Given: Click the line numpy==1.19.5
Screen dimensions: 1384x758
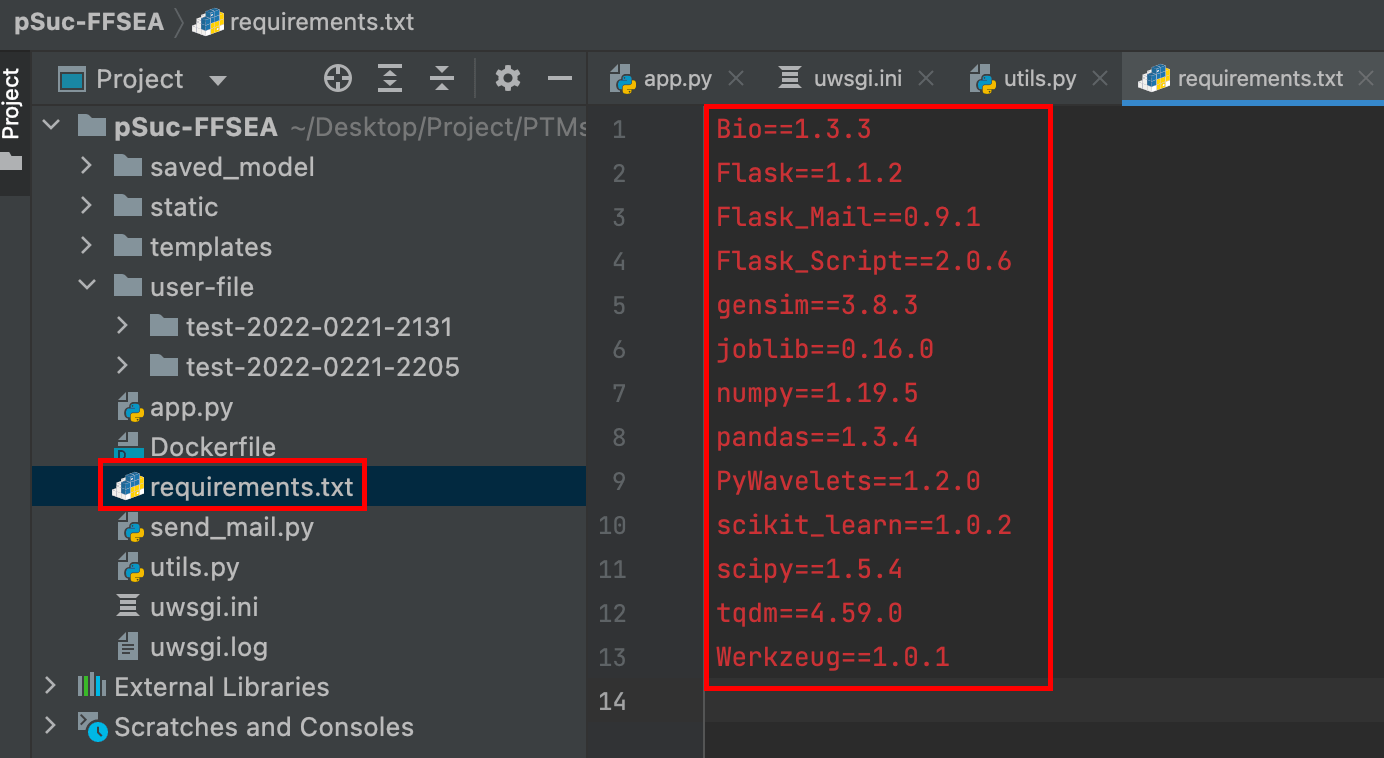Looking at the screenshot, I should click(817, 393).
